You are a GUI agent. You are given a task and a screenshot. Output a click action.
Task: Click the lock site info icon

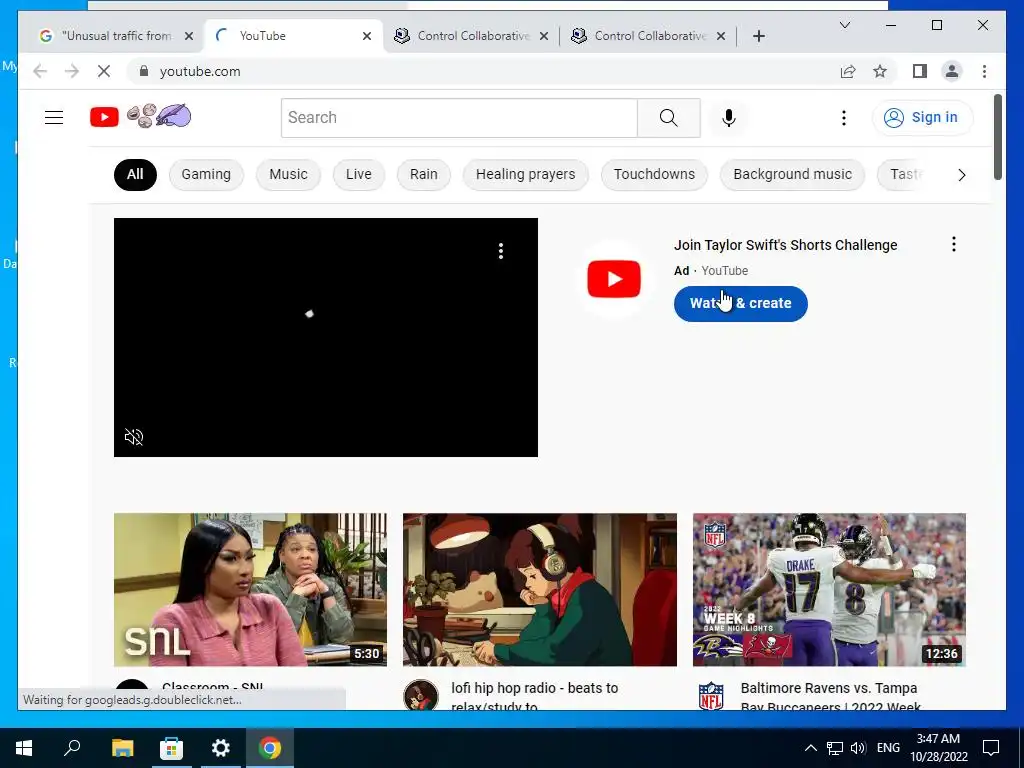point(144,71)
